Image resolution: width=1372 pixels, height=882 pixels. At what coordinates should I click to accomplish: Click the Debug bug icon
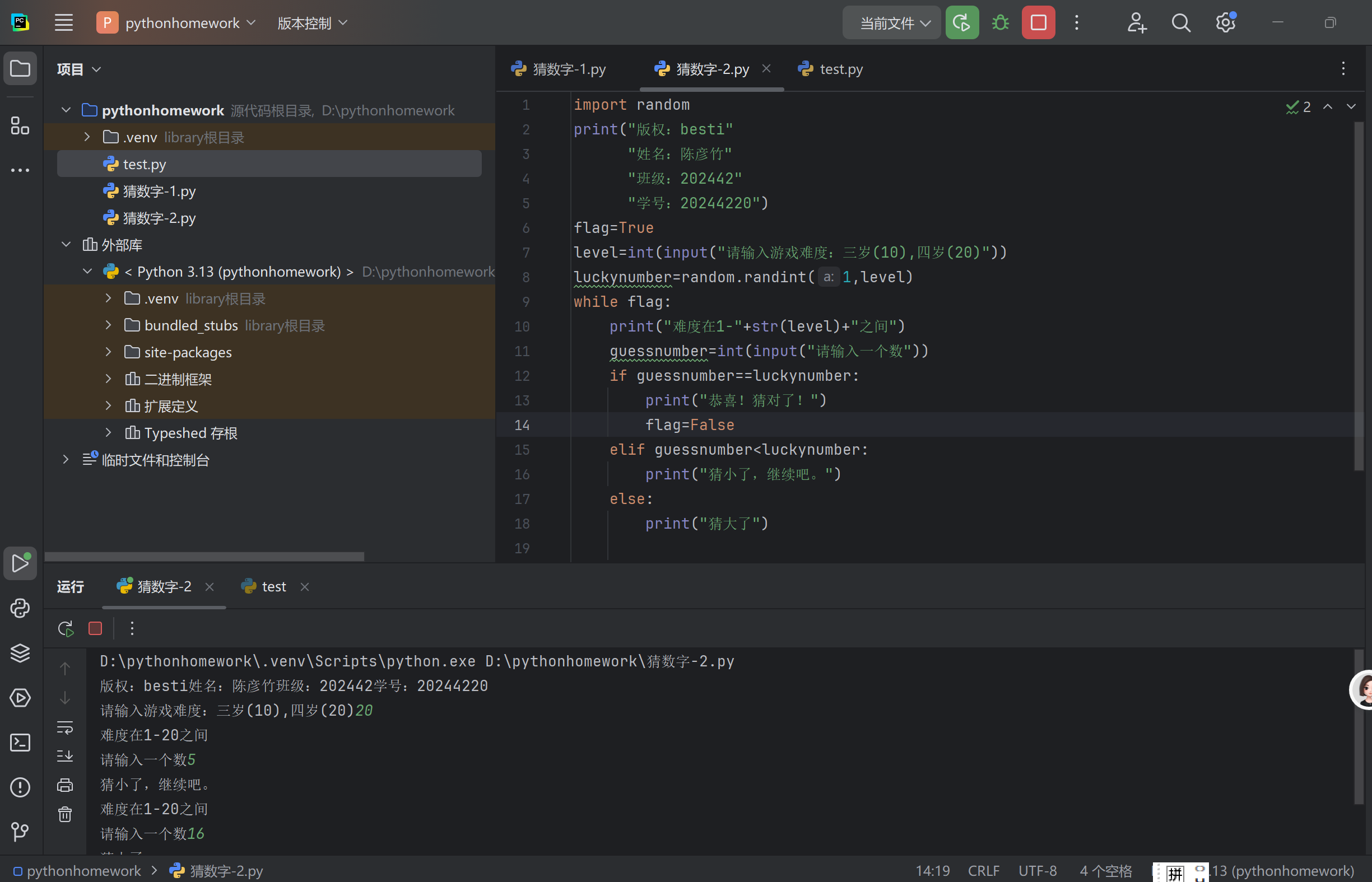(x=1000, y=23)
